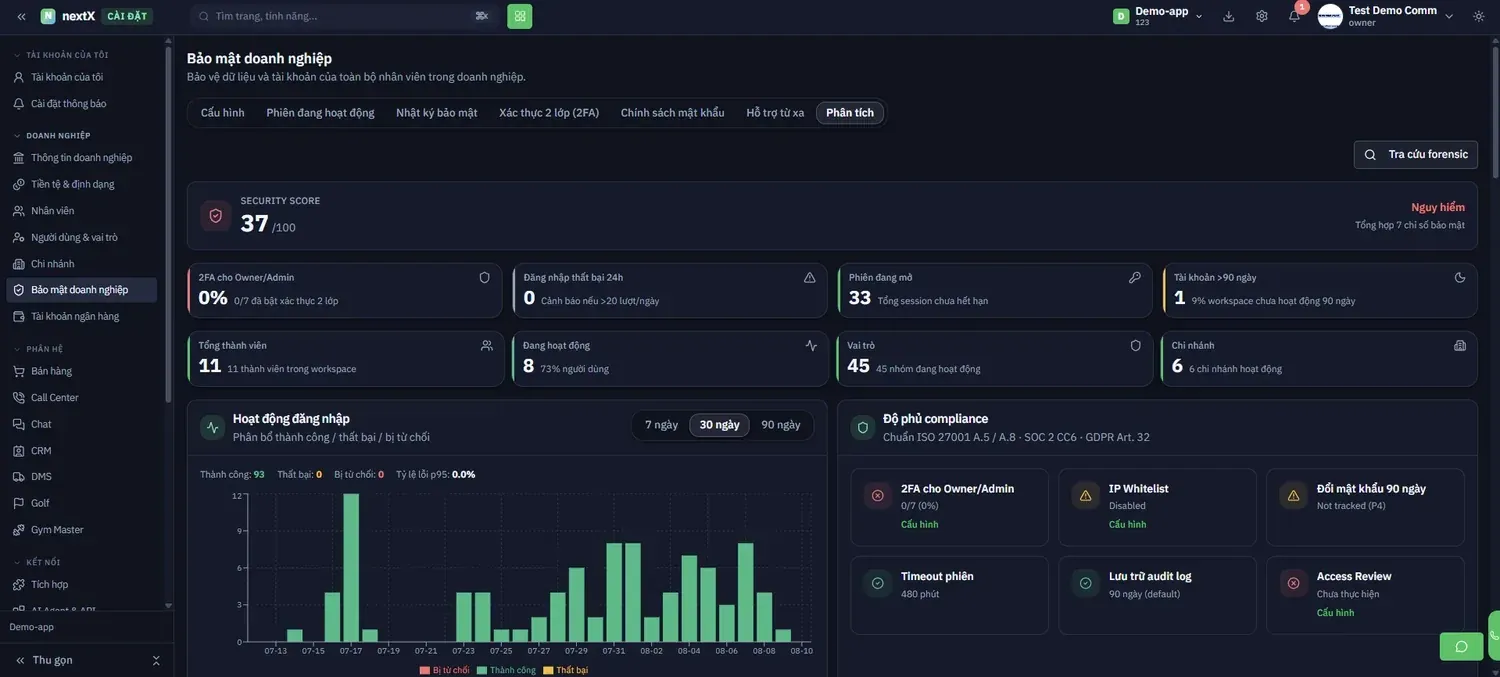1500x677 pixels.
Task: Select the 7 ngày range option
Action: pyautogui.click(x=661, y=425)
